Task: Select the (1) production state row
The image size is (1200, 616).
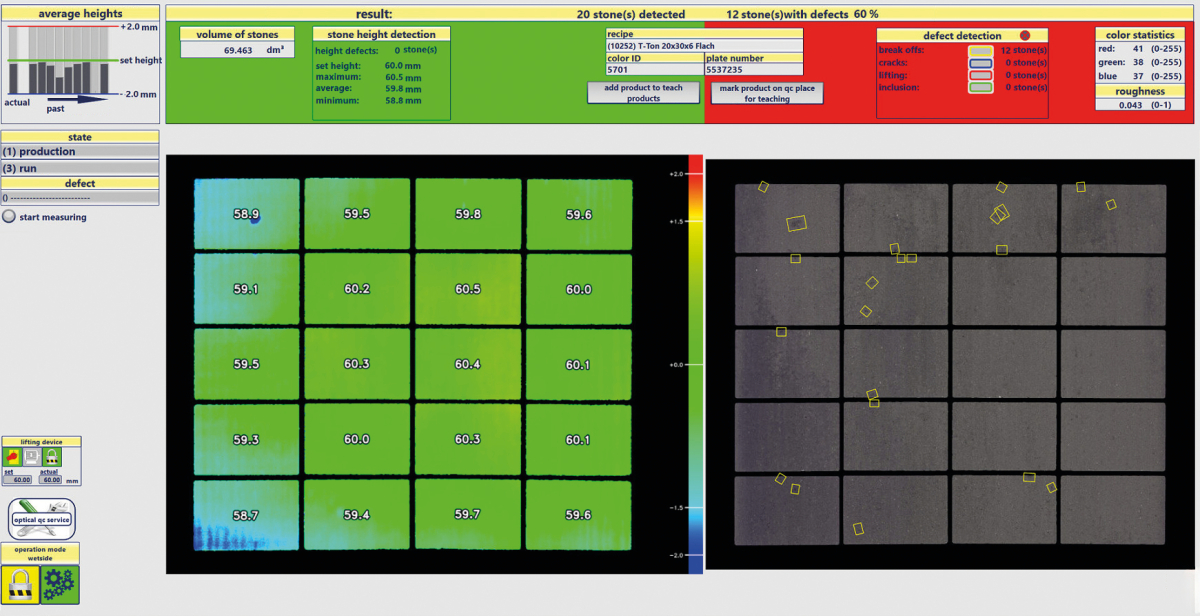Action: point(80,152)
